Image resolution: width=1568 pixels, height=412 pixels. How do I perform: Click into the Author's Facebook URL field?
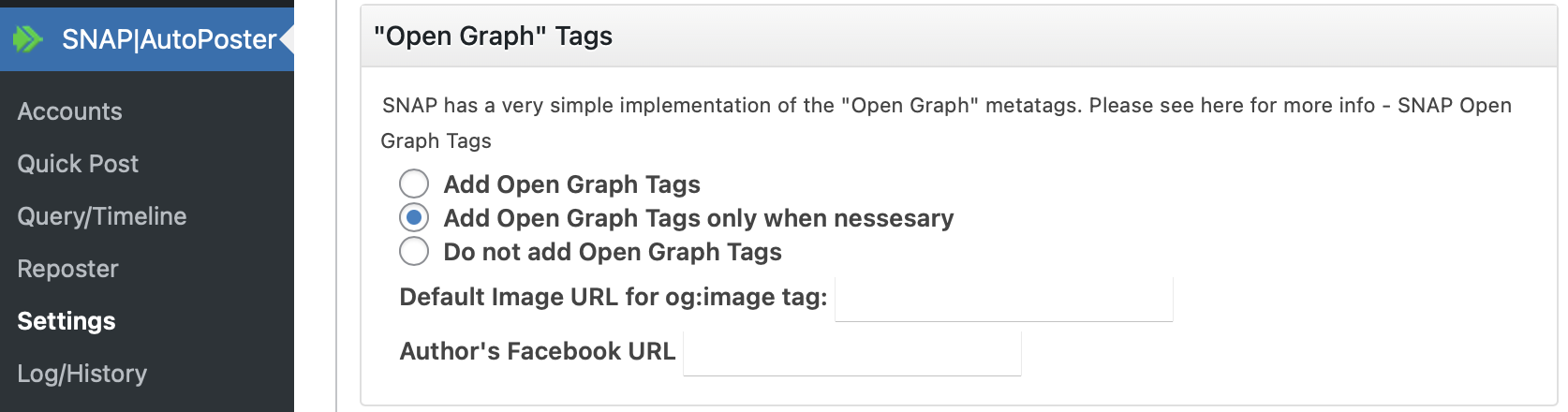(851, 353)
